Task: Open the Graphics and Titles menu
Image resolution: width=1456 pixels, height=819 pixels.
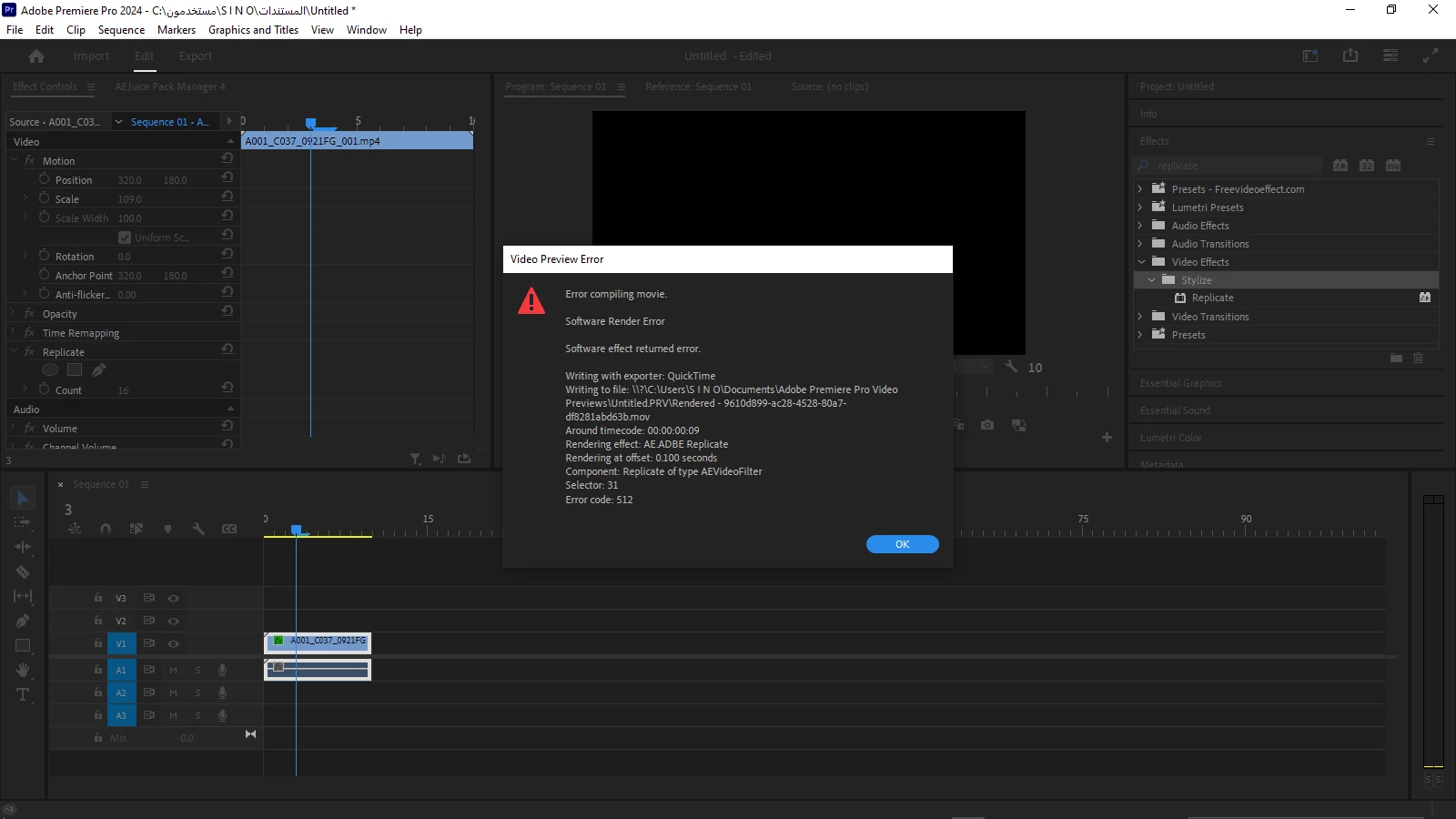Action: (253, 30)
